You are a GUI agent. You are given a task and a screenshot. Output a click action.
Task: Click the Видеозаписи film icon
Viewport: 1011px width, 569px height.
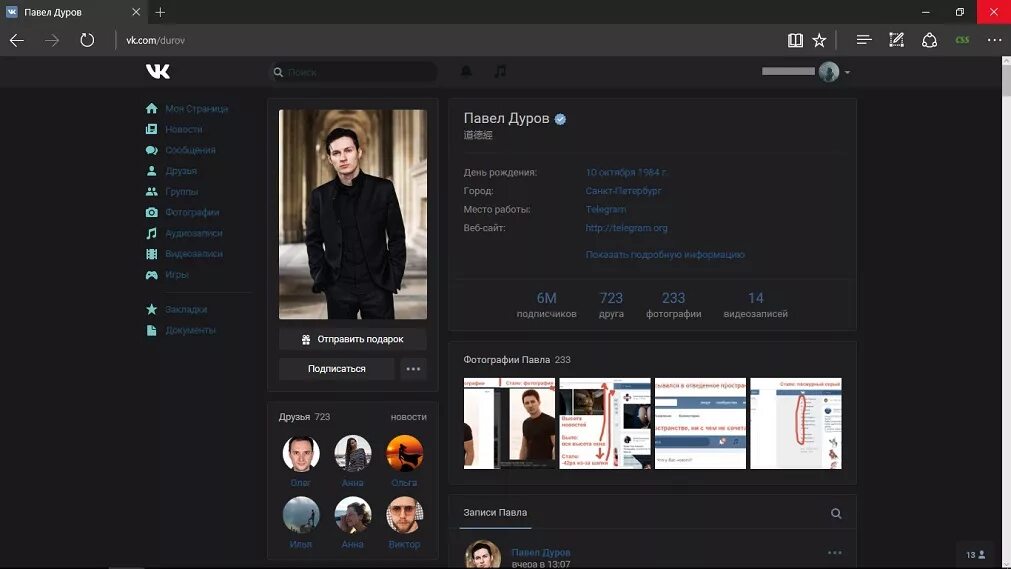152,254
